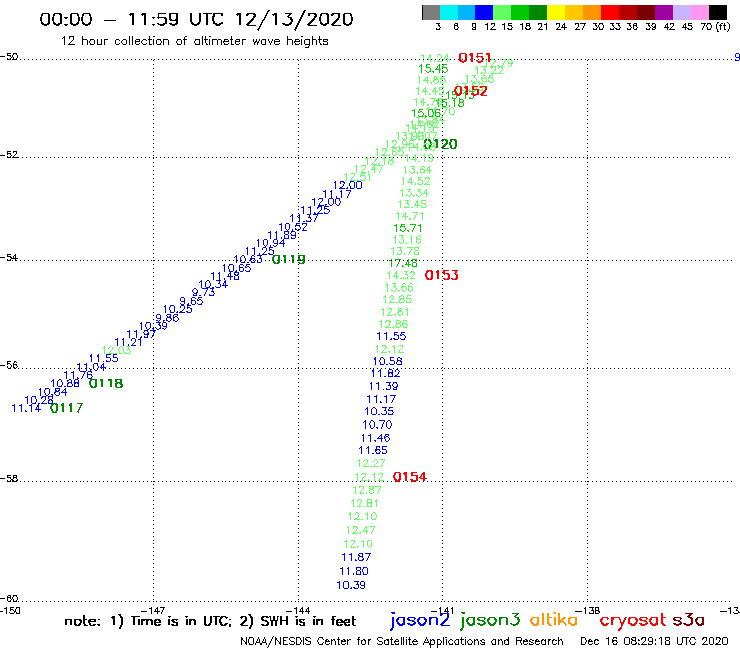Click the -58 latitude axis label
Image resolution: width=740 pixels, height=650 pixels.
point(9,479)
